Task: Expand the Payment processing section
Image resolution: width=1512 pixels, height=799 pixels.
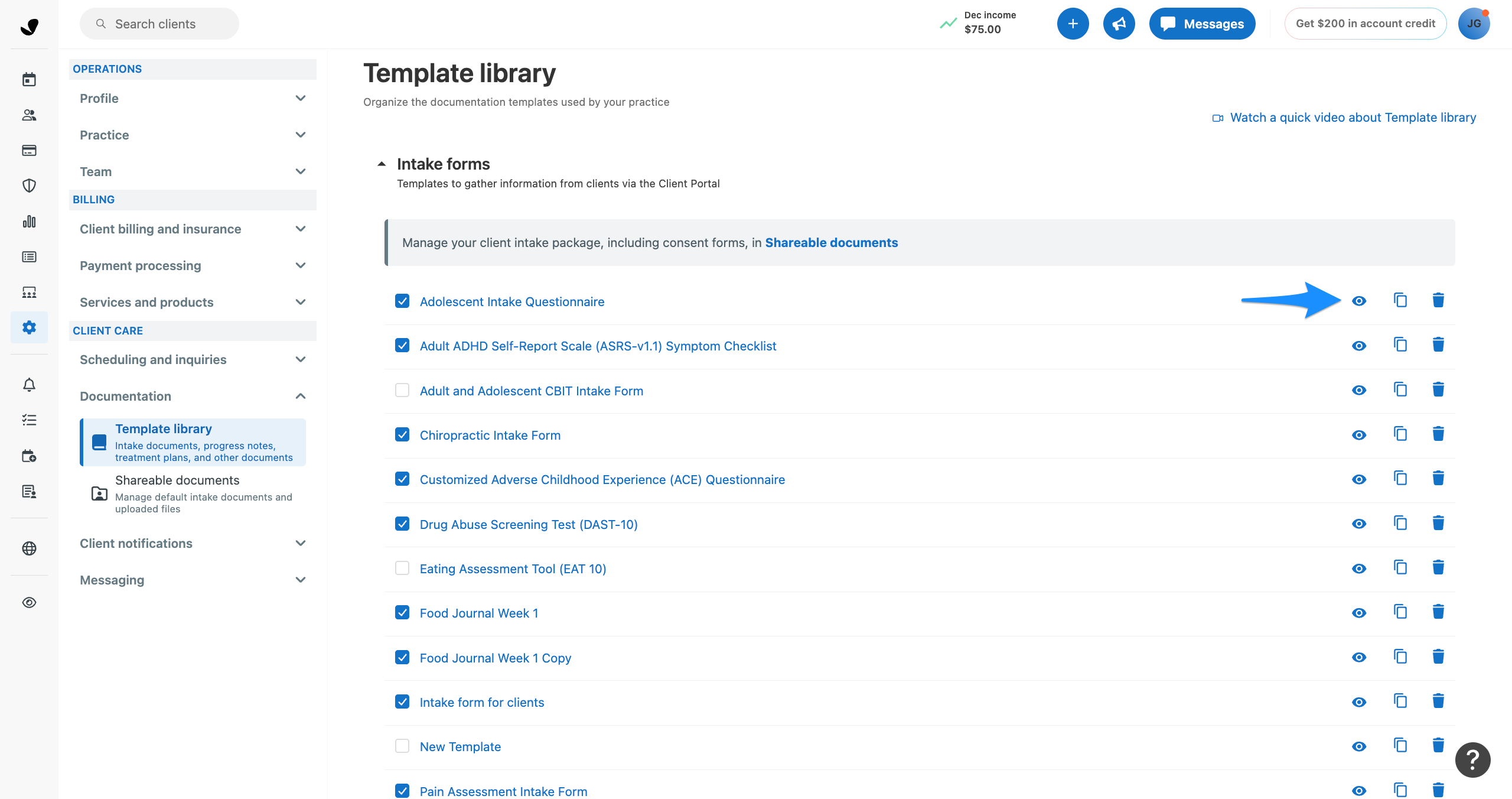Action: click(193, 265)
